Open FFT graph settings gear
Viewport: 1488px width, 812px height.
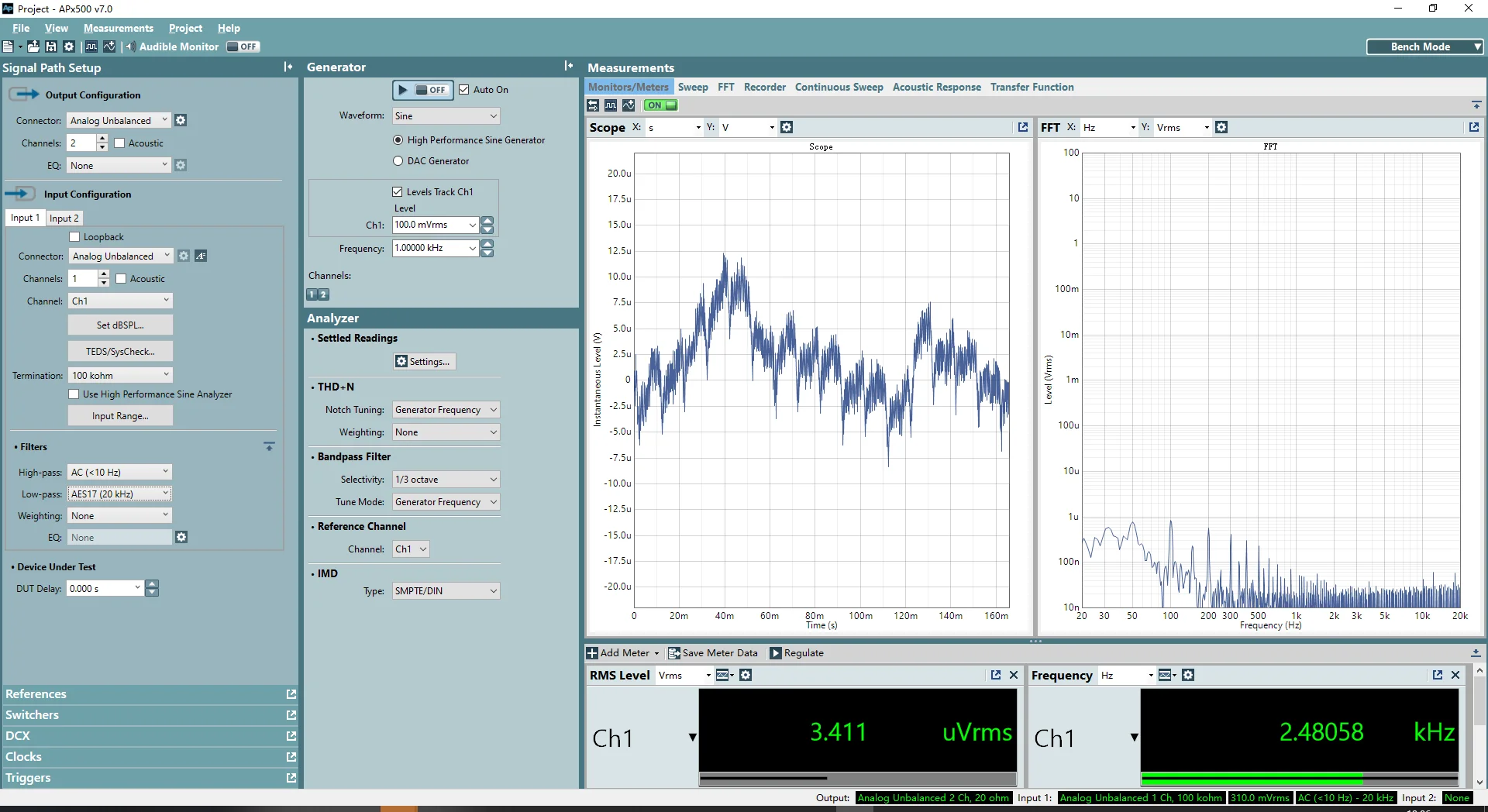[1221, 127]
